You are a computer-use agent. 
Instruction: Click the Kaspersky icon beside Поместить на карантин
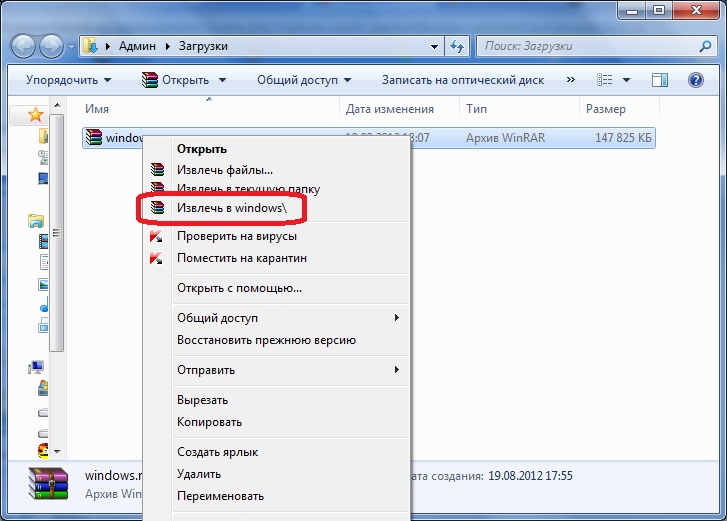click(x=156, y=258)
